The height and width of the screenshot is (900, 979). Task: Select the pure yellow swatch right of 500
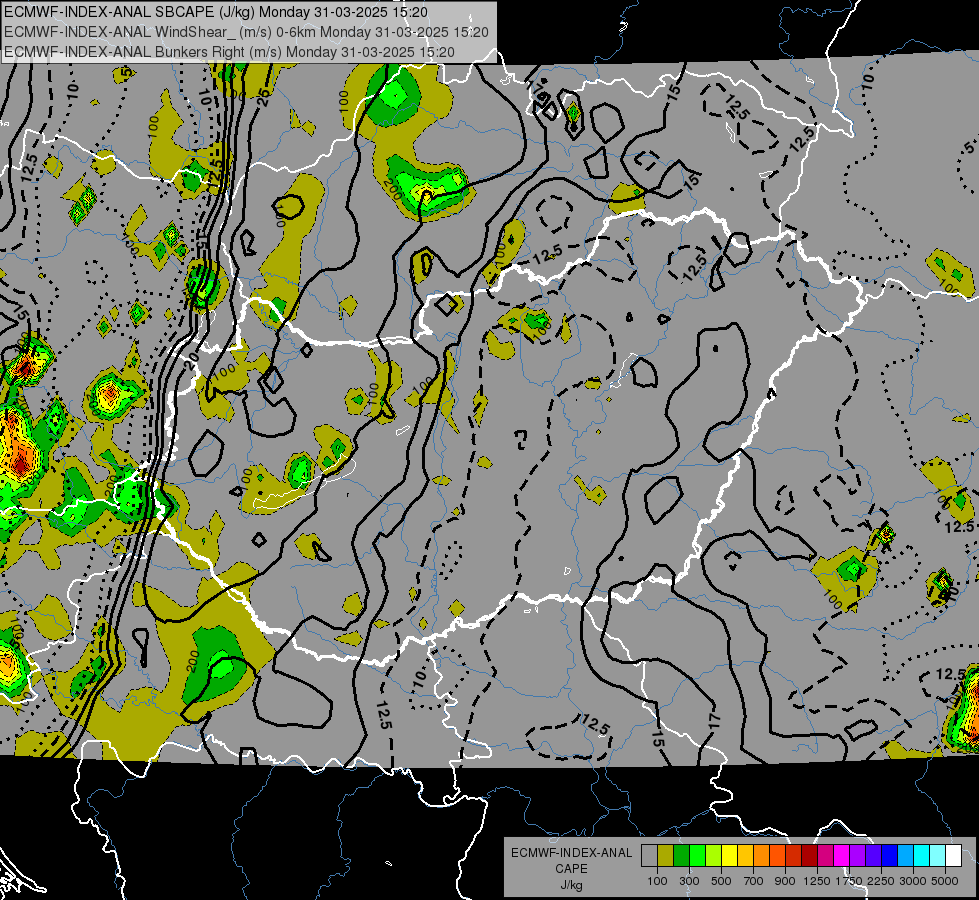[x=729, y=855]
